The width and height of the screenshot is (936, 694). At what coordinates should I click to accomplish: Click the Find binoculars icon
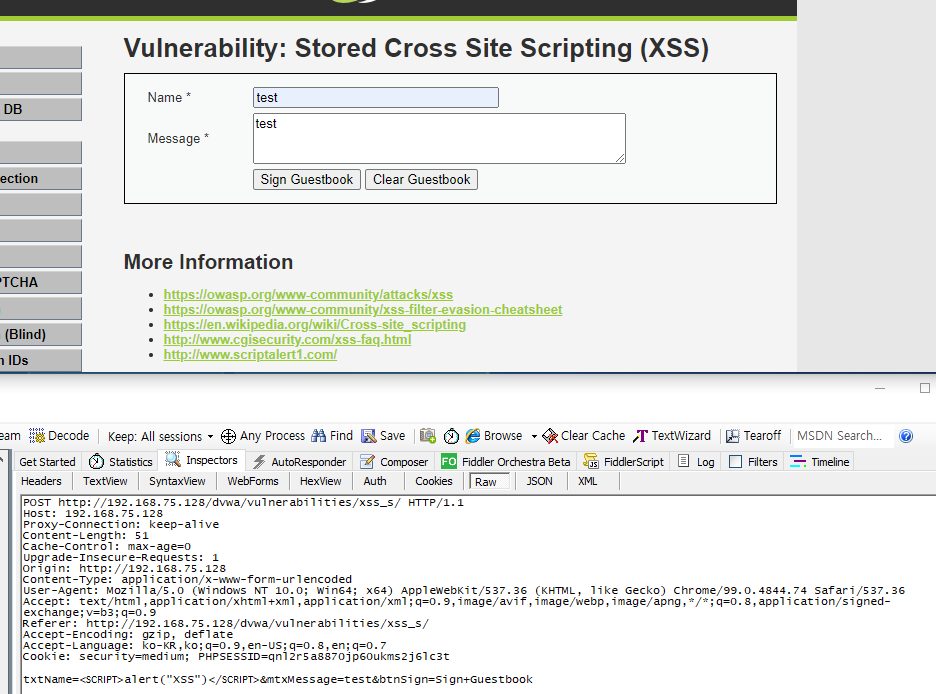pos(319,436)
